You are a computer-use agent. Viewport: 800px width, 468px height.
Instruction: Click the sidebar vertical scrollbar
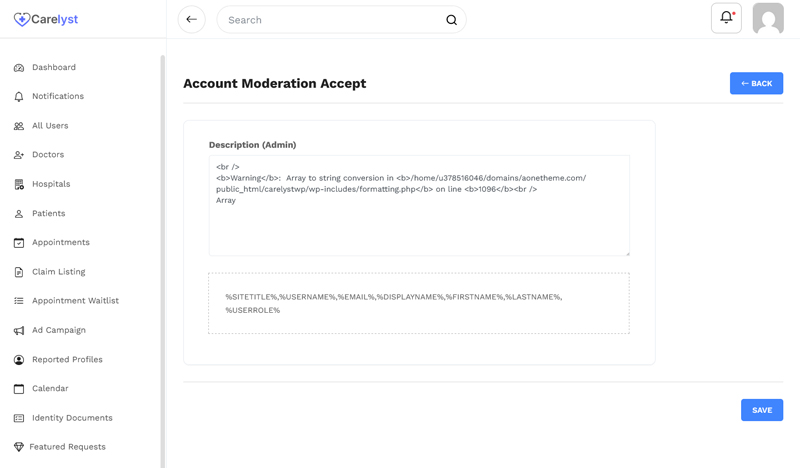[x=163, y=261]
